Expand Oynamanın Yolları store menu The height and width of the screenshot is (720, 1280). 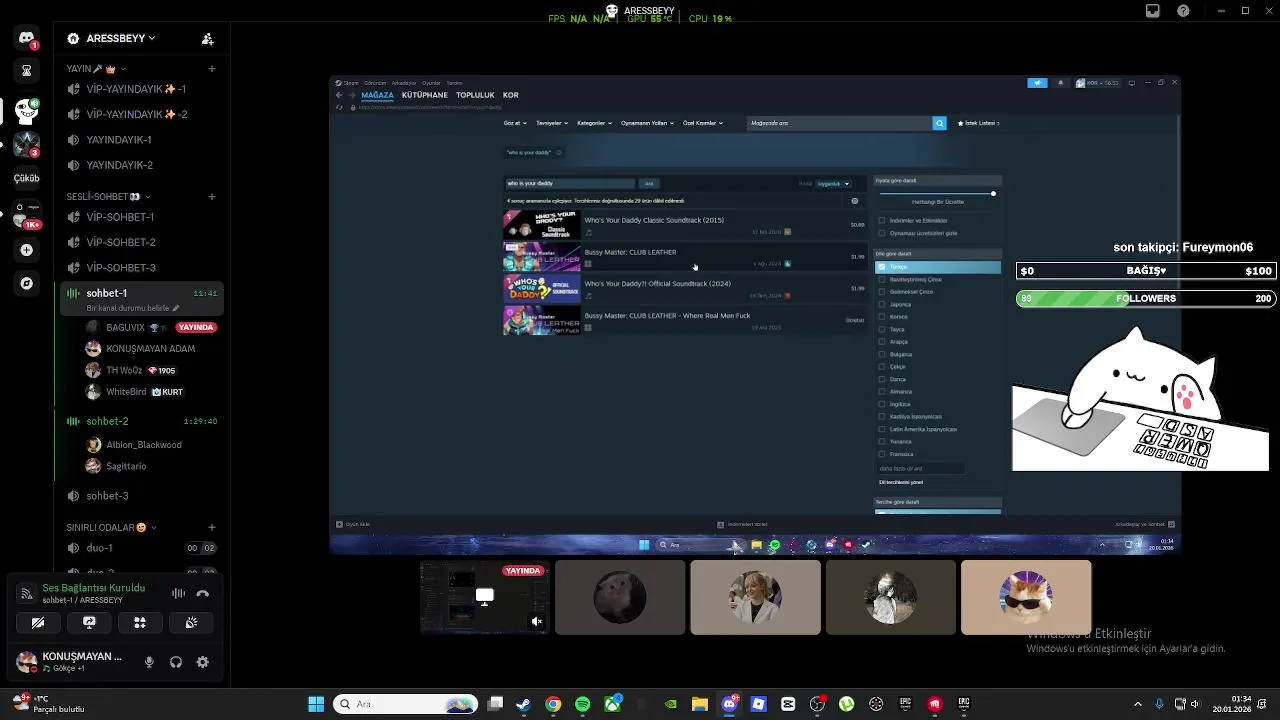pos(647,123)
